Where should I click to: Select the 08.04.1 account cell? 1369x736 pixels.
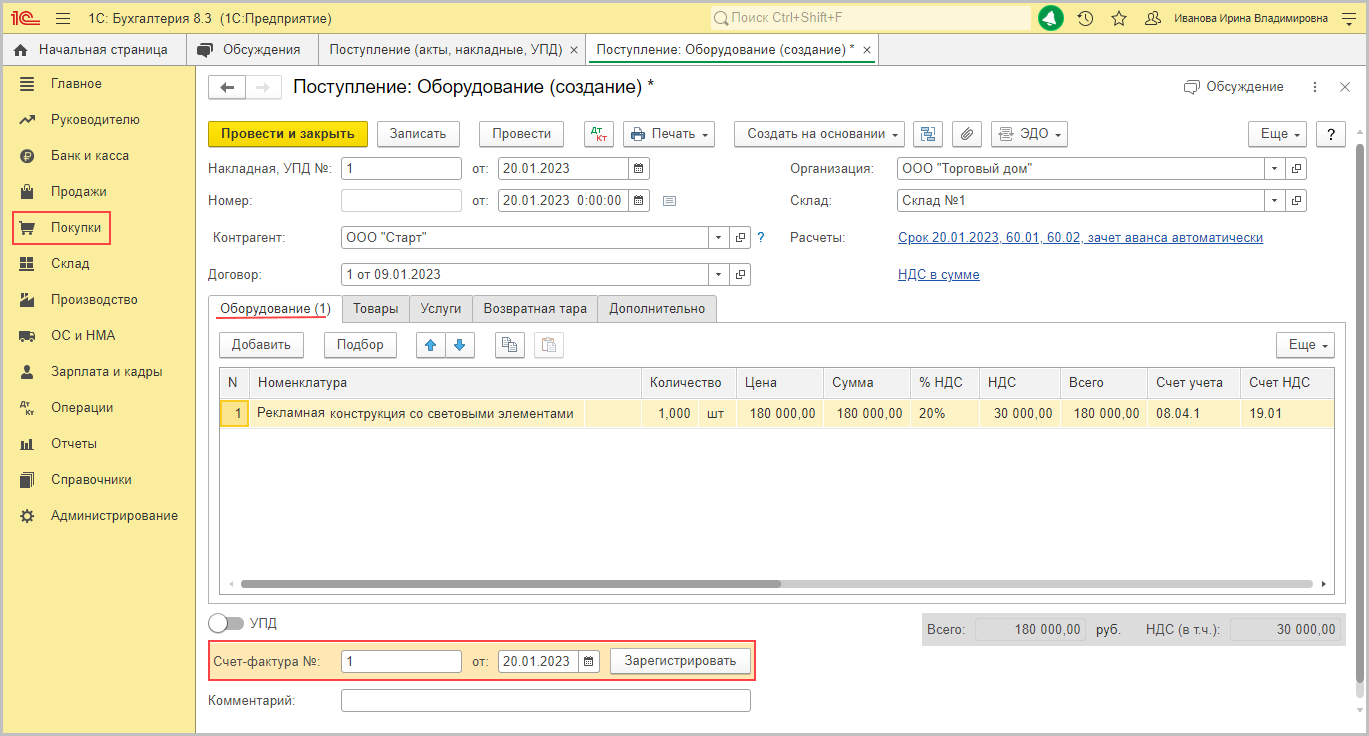click(x=1193, y=413)
